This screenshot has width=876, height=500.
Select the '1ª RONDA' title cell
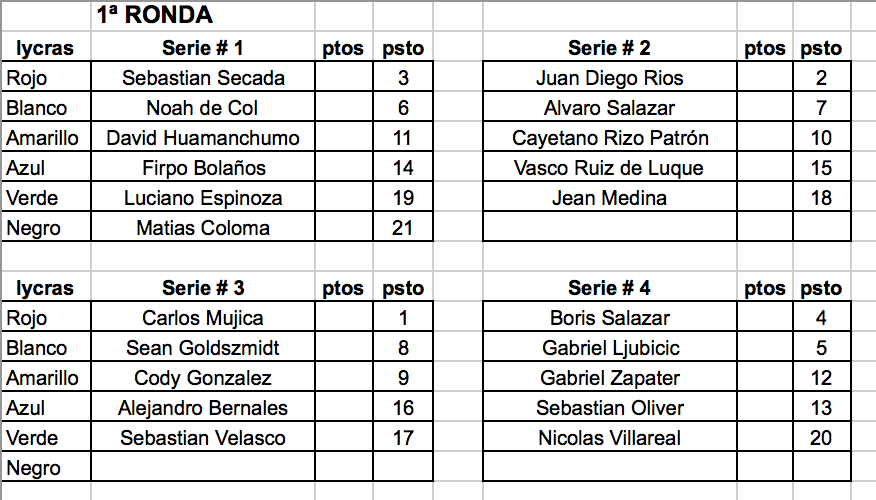[203, 16]
